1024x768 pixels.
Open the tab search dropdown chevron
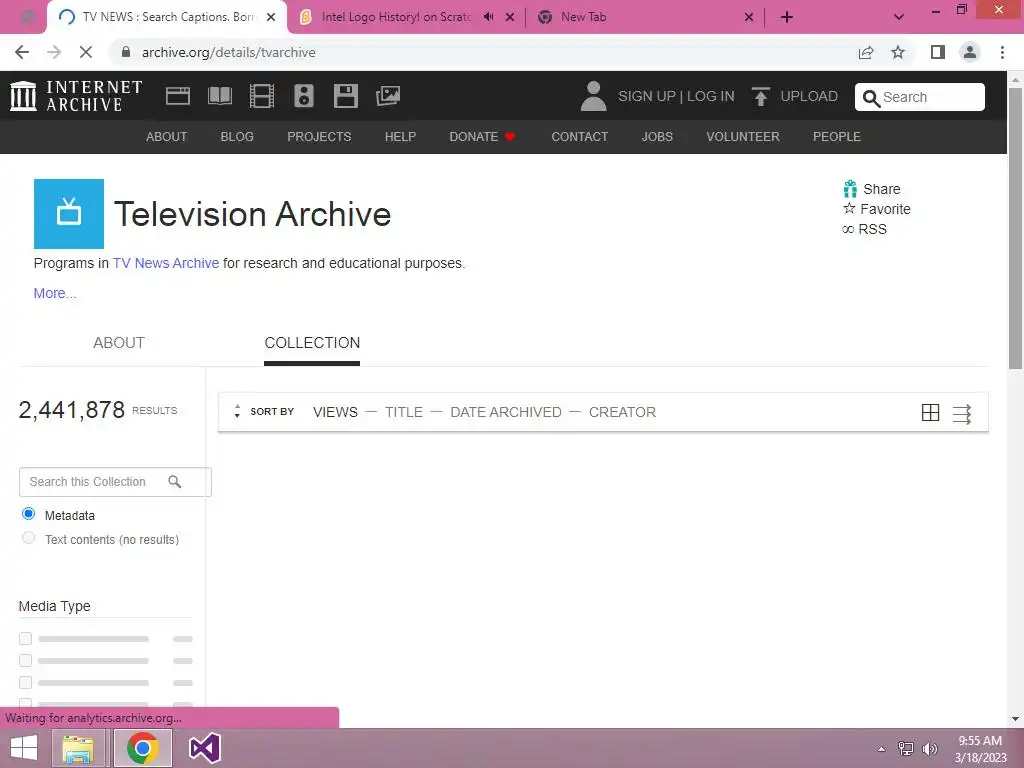click(x=899, y=17)
